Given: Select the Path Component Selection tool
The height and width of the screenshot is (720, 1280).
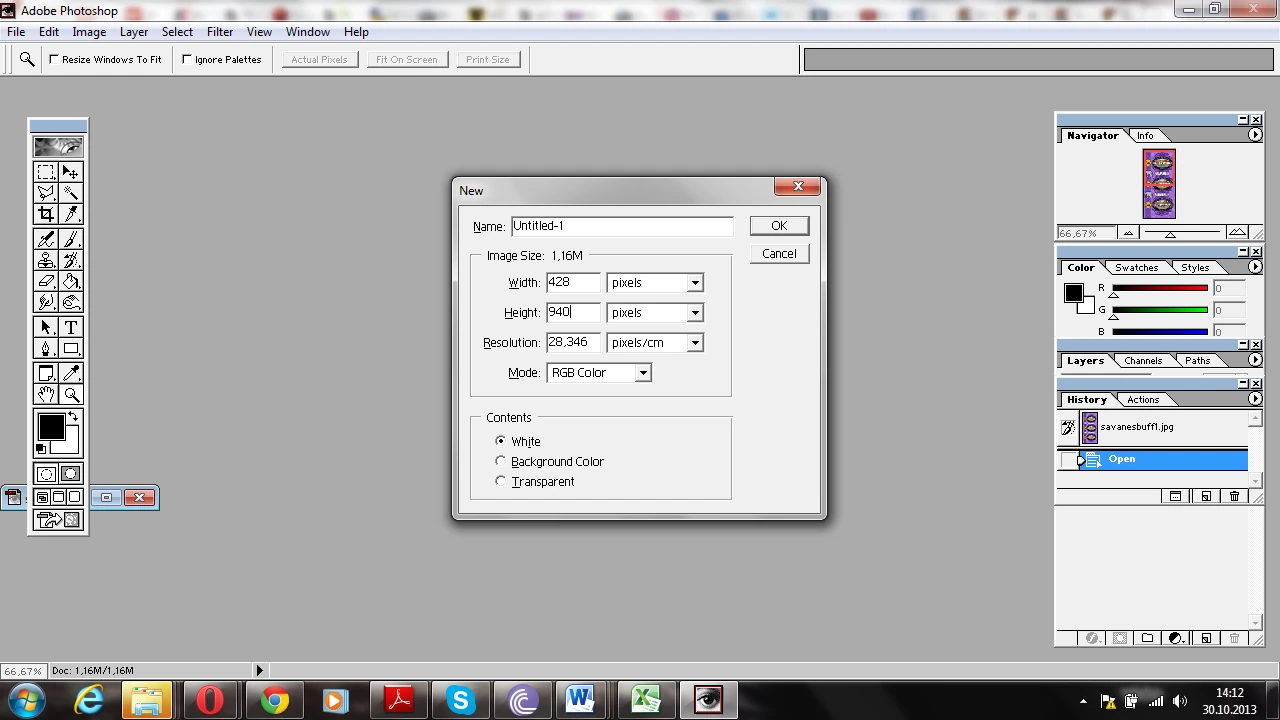Looking at the screenshot, I should (46, 327).
